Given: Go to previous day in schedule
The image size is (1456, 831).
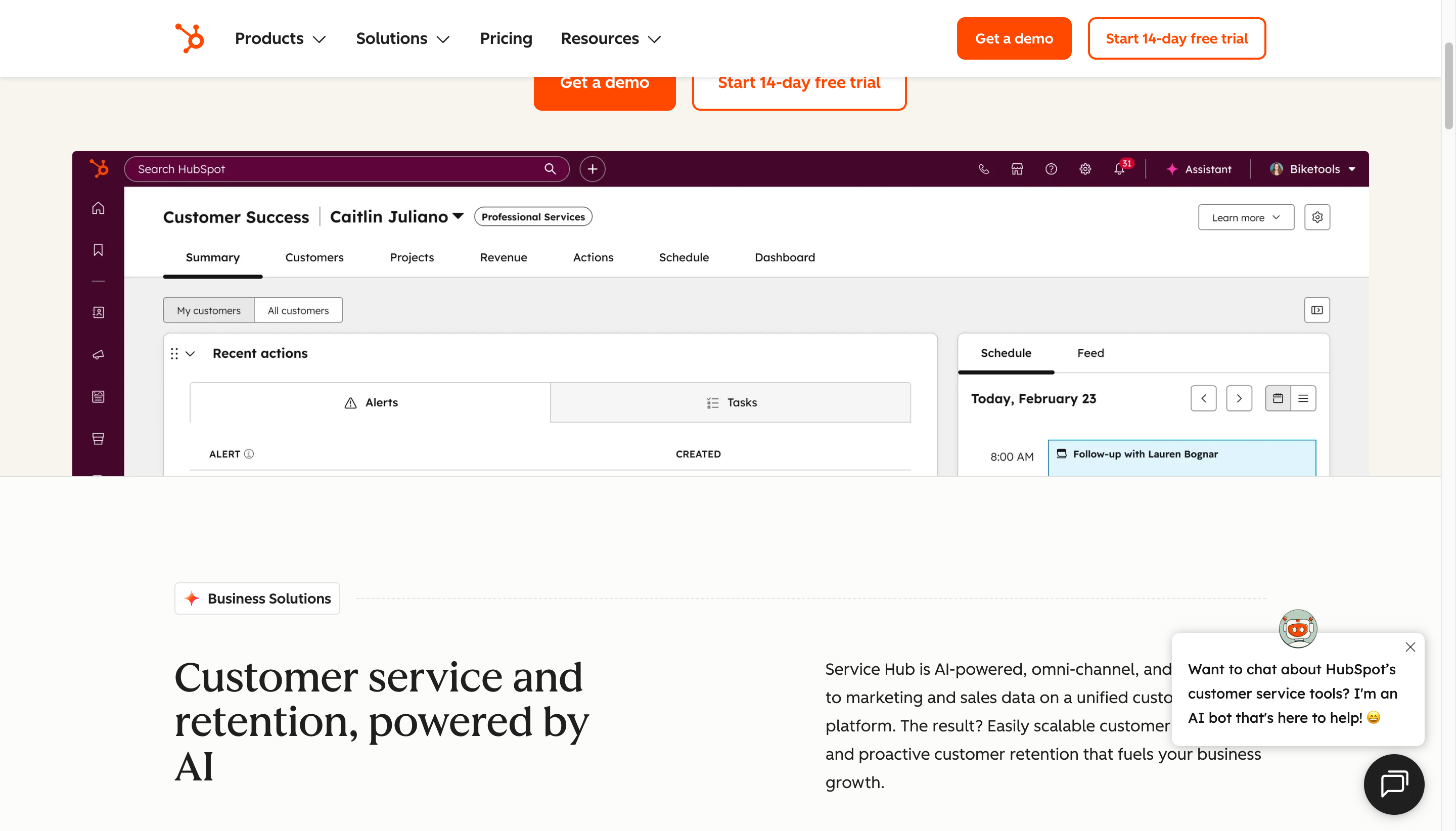Looking at the screenshot, I should tap(1203, 398).
